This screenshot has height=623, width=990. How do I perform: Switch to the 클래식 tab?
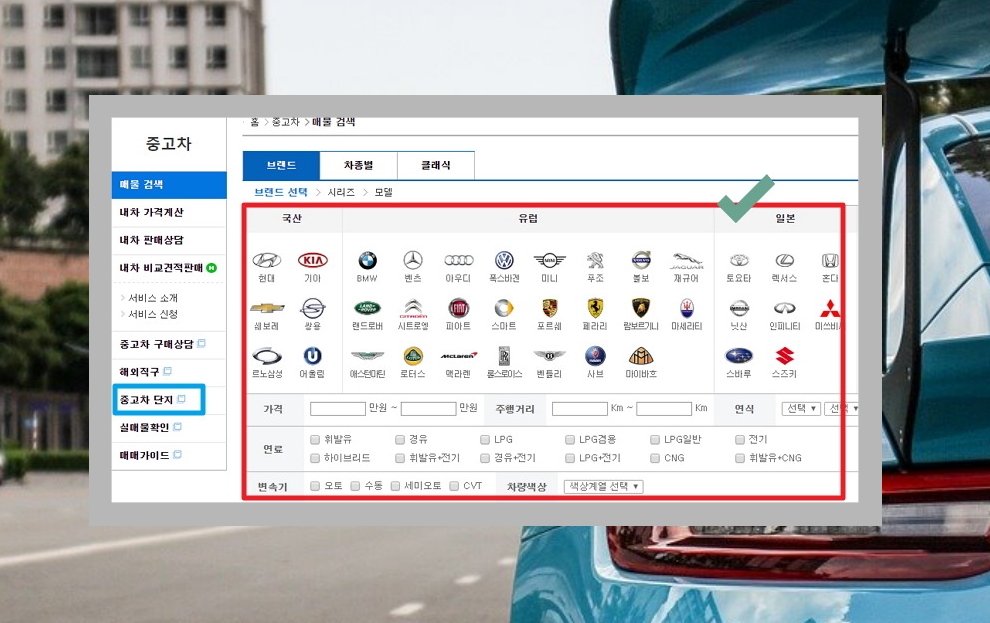click(x=436, y=165)
